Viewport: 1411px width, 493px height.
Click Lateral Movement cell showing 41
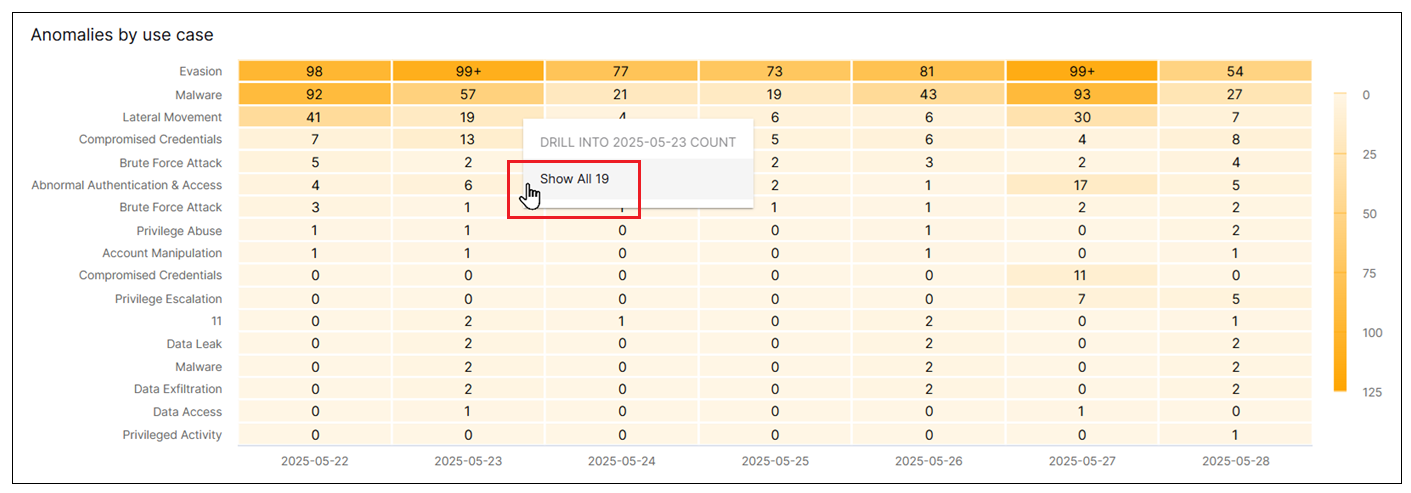(315, 117)
